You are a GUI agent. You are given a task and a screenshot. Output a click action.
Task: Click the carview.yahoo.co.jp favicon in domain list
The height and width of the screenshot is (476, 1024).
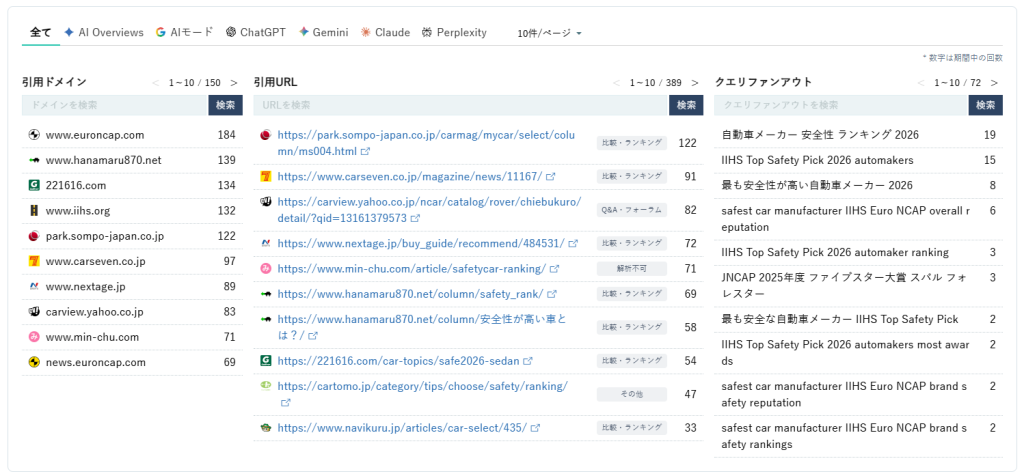35,312
